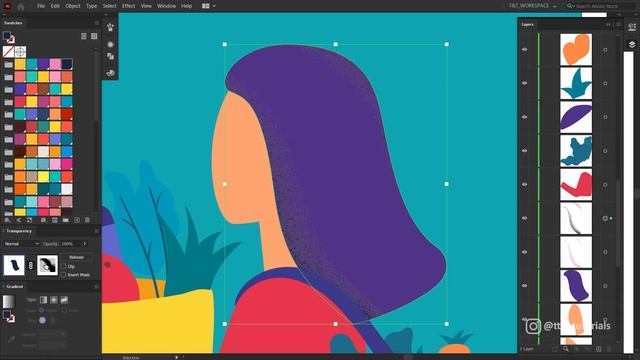Click Delete Swatch trash icon
This screenshot has height=360, width=640.
87,220
